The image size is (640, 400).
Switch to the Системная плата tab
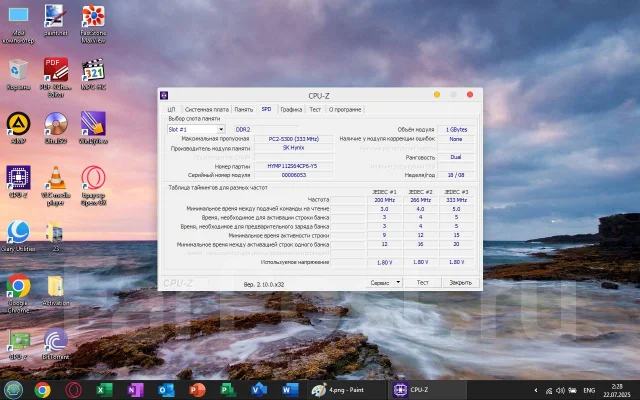click(207, 109)
